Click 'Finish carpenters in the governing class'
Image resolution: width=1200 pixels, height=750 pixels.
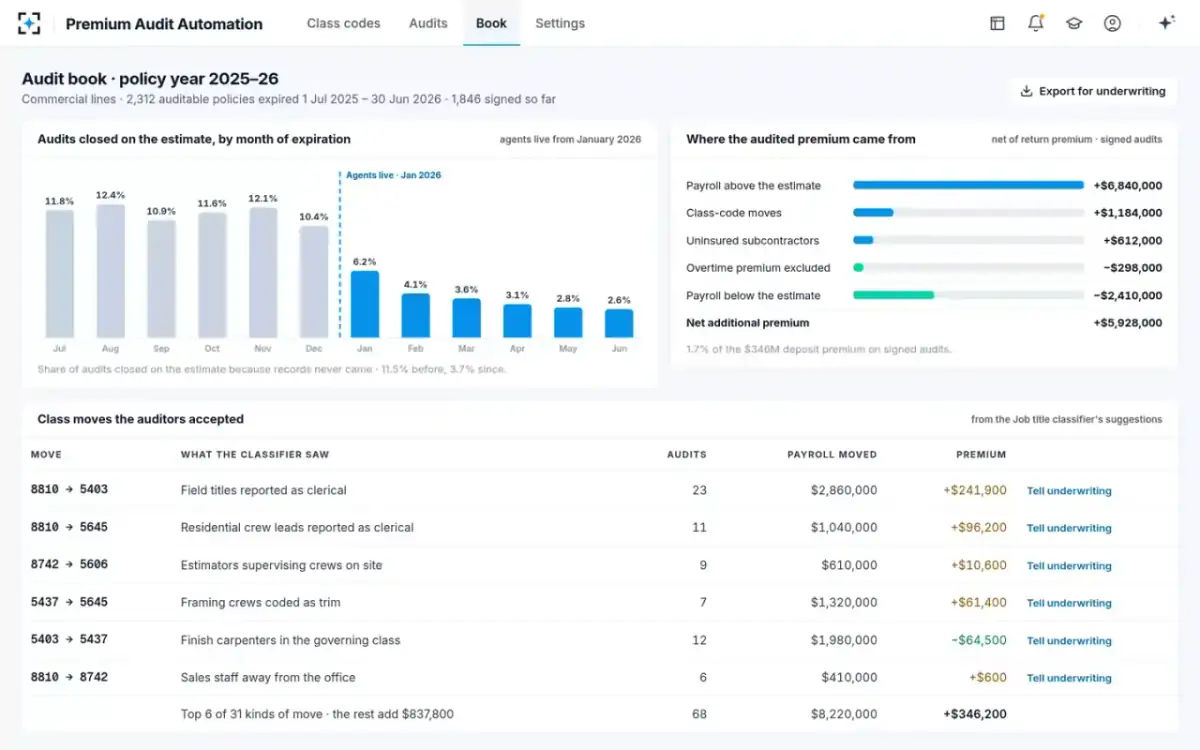pyautogui.click(x=290, y=640)
